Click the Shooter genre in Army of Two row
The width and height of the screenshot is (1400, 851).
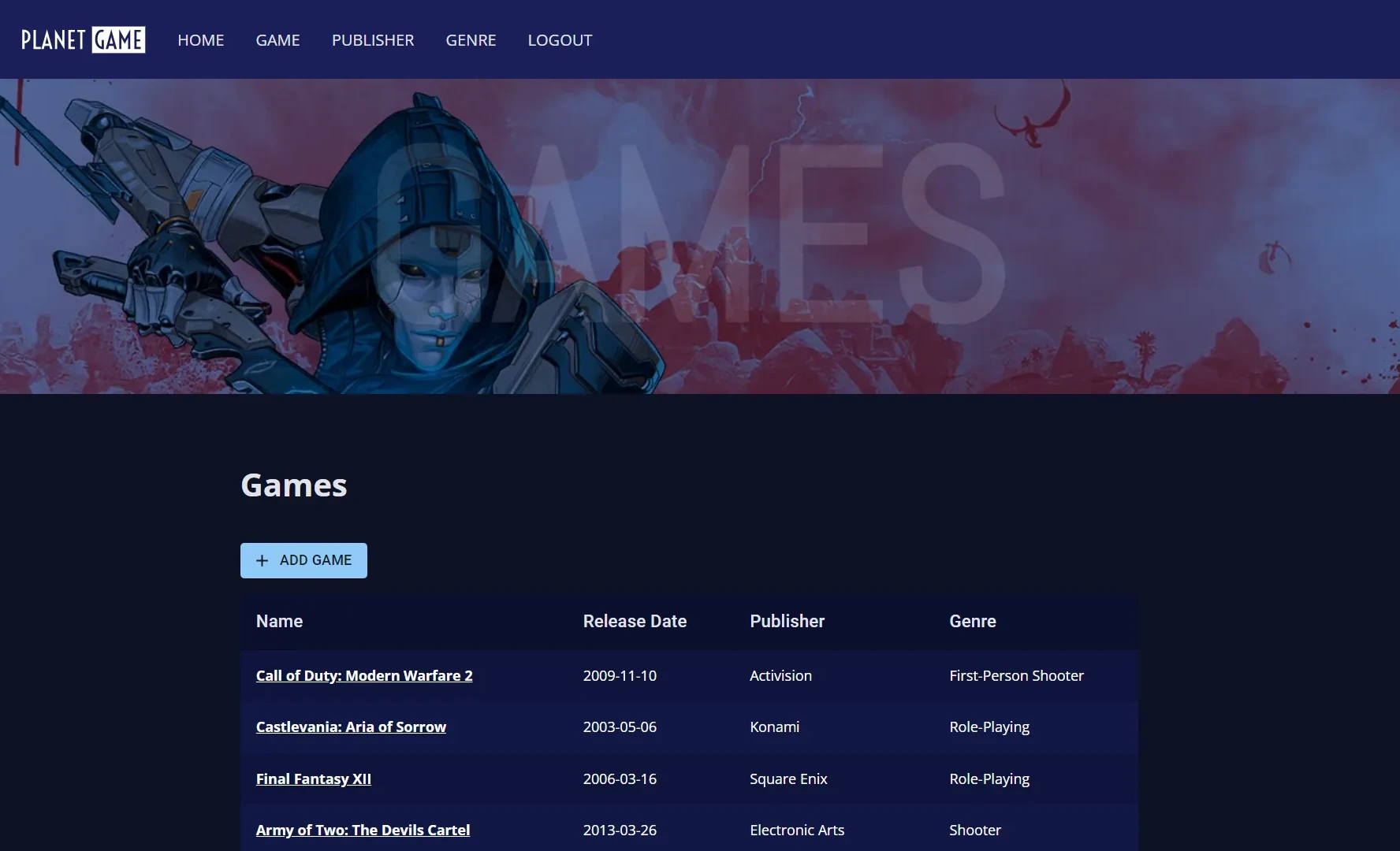tap(975, 830)
